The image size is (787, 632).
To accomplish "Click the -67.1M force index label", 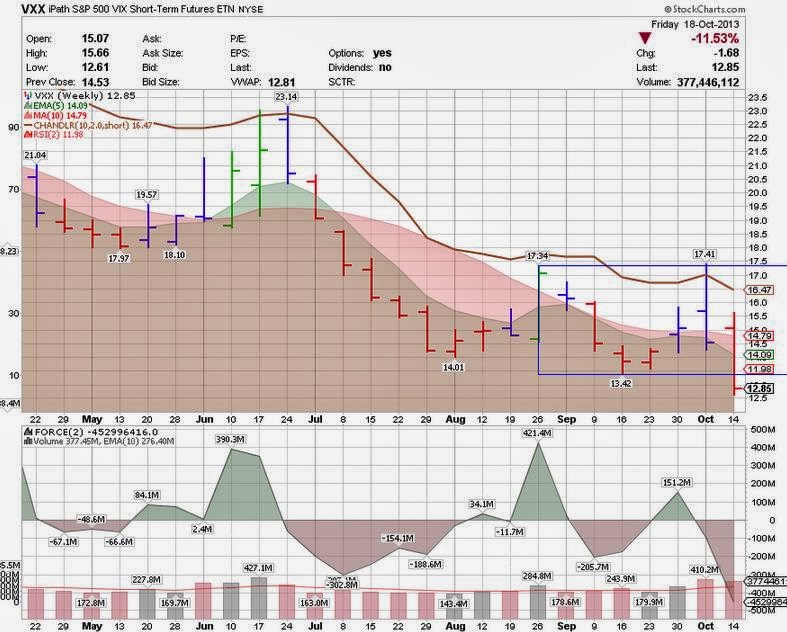I will pyautogui.click(x=63, y=542).
